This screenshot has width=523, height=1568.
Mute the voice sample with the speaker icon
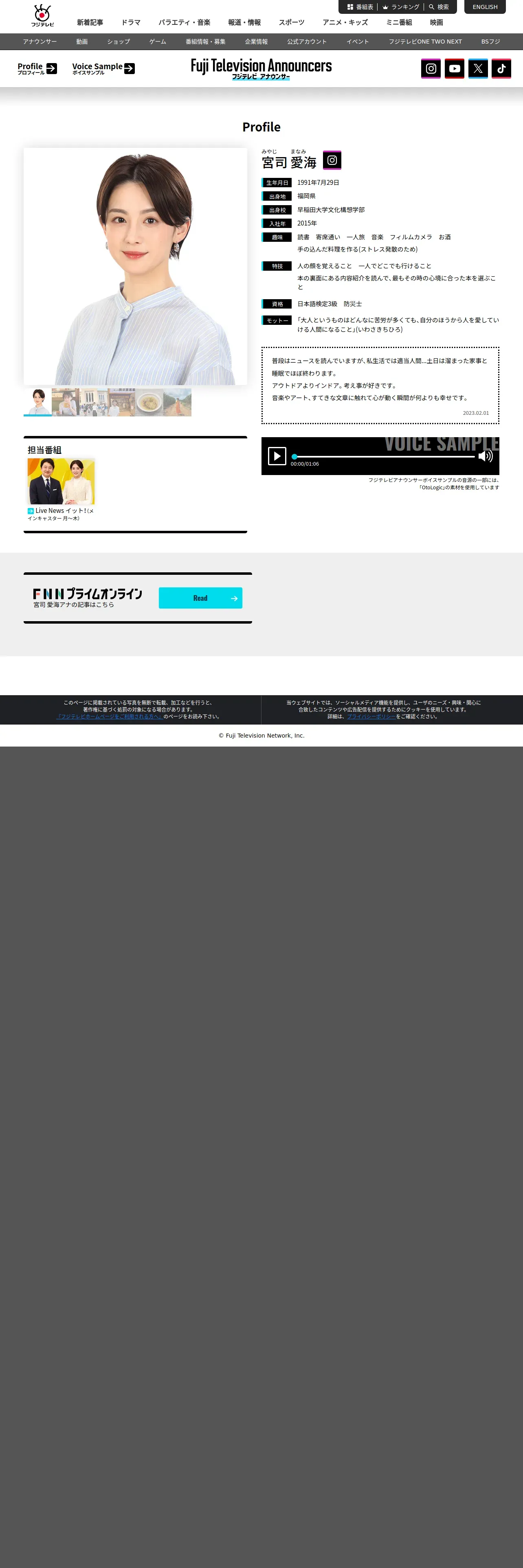tap(485, 456)
